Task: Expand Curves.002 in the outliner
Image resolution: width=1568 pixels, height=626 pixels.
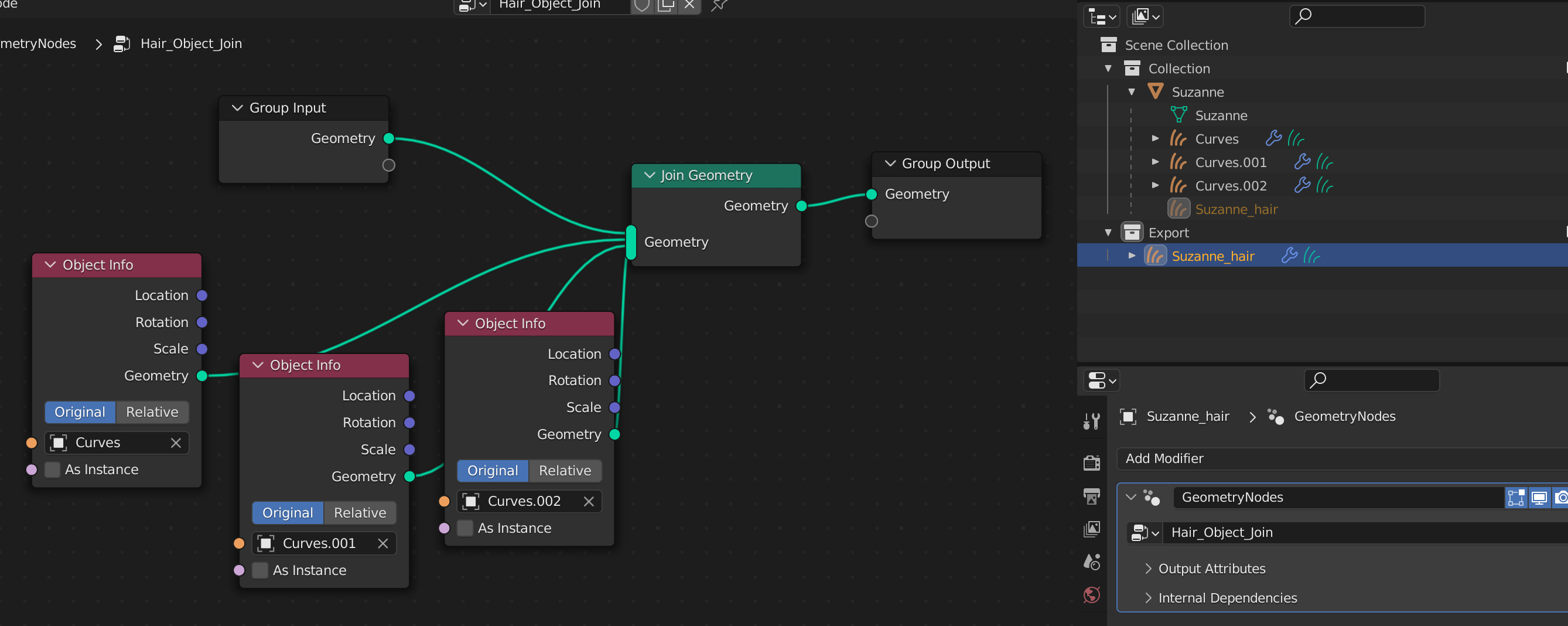Action: [x=1155, y=185]
